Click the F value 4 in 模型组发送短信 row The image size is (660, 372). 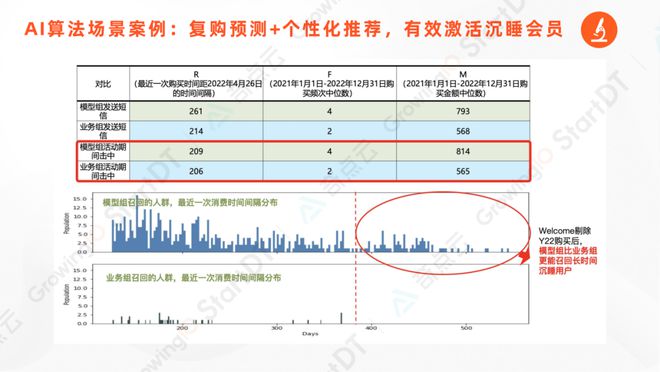pos(330,112)
